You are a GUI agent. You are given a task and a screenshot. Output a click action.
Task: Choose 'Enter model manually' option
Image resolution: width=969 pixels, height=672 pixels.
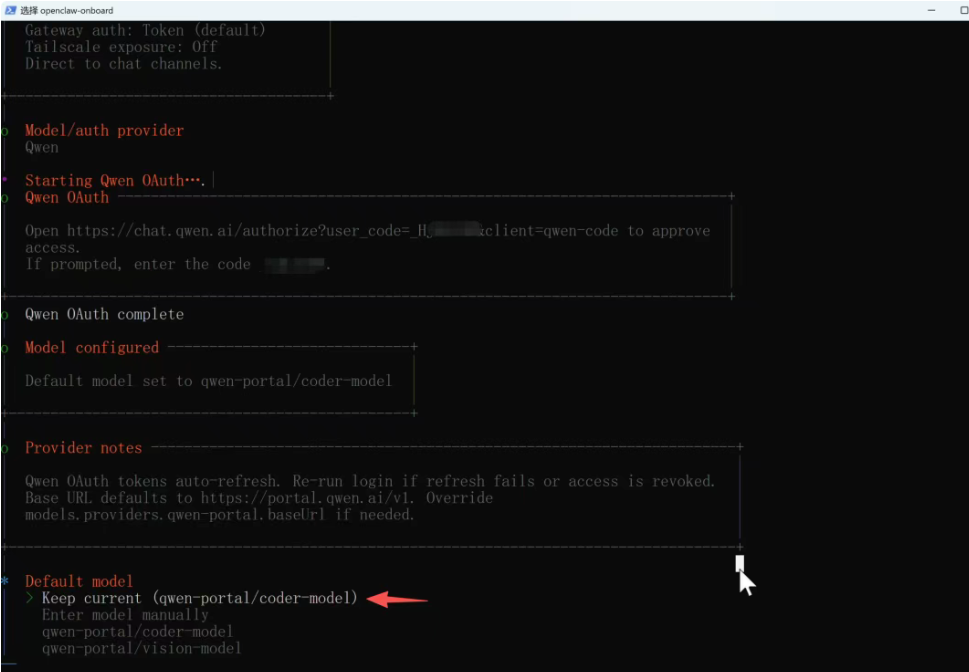[125, 615]
